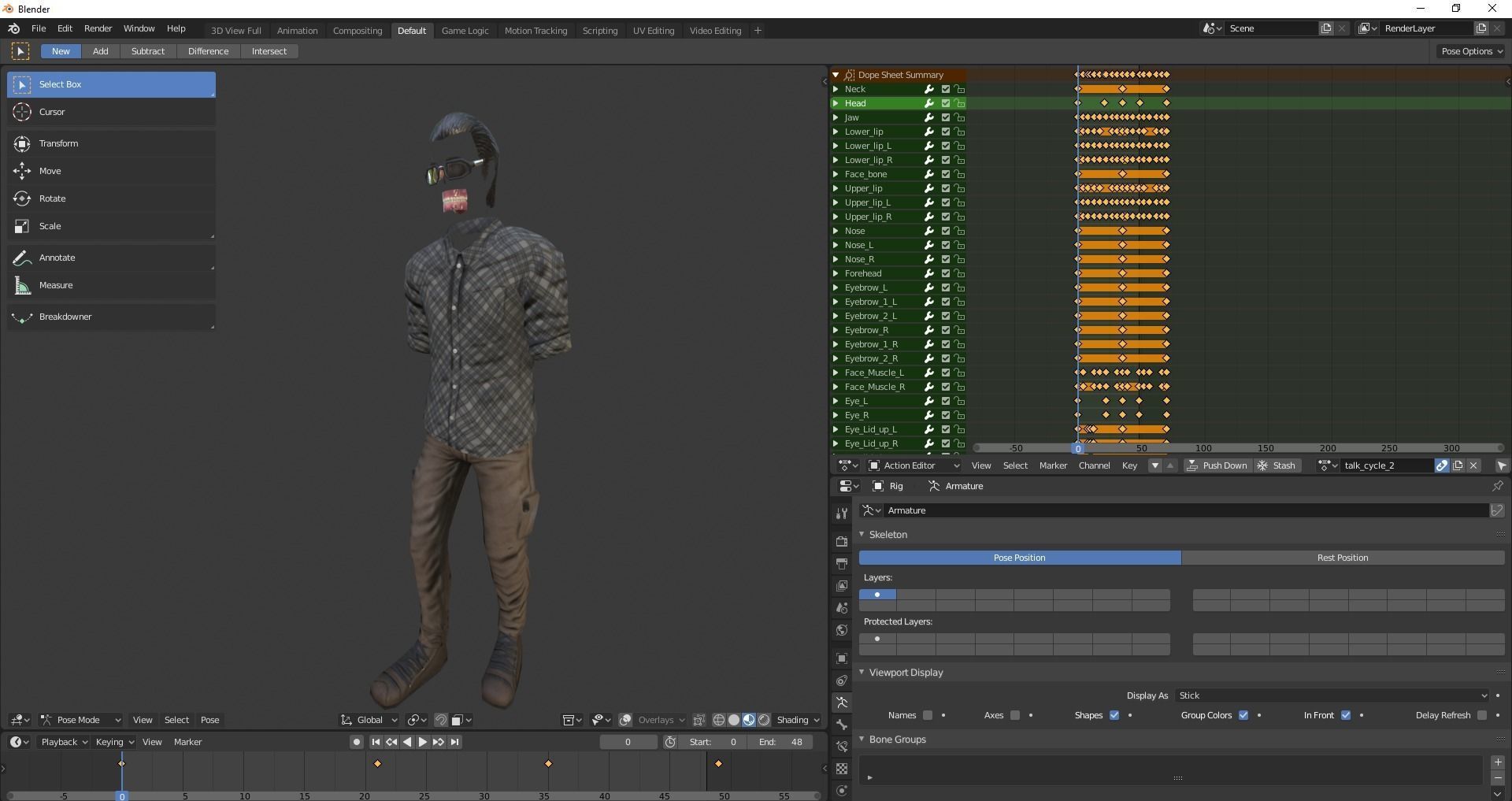Mute the Head channel checkbox
The width and height of the screenshot is (1512, 801).
945,103
